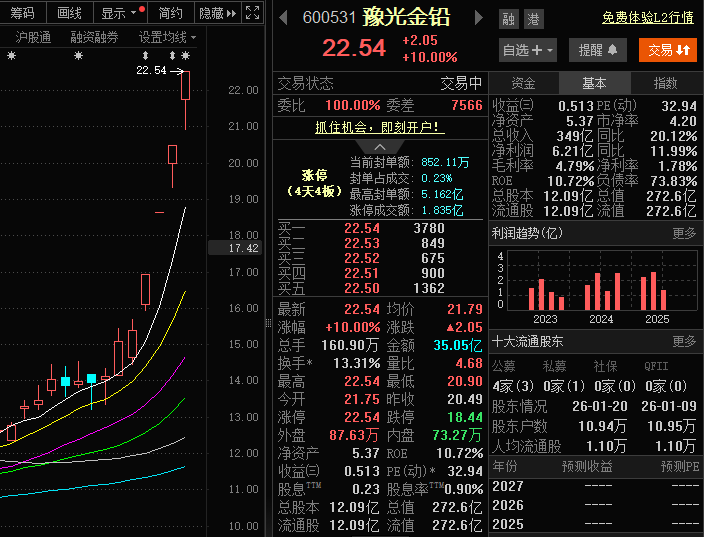This screenshot has height=537, width=704.
Task: Switch to 简约 view mode
Action: [170, 13]
